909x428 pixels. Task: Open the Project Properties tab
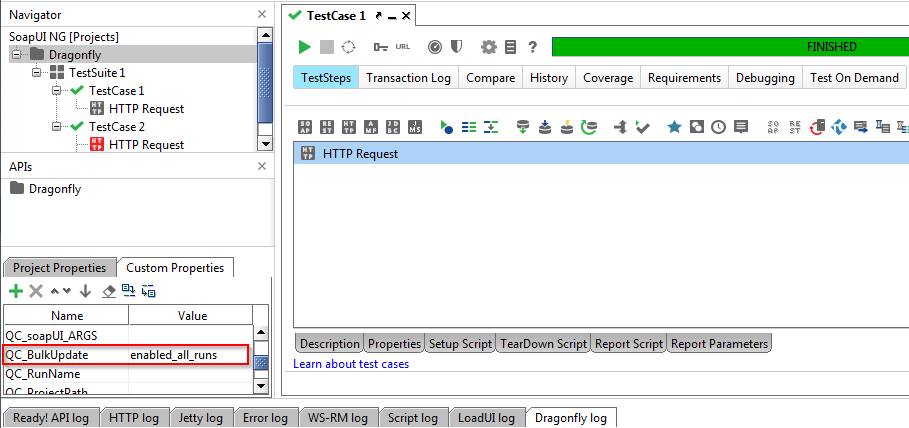[x=59, y=268]
